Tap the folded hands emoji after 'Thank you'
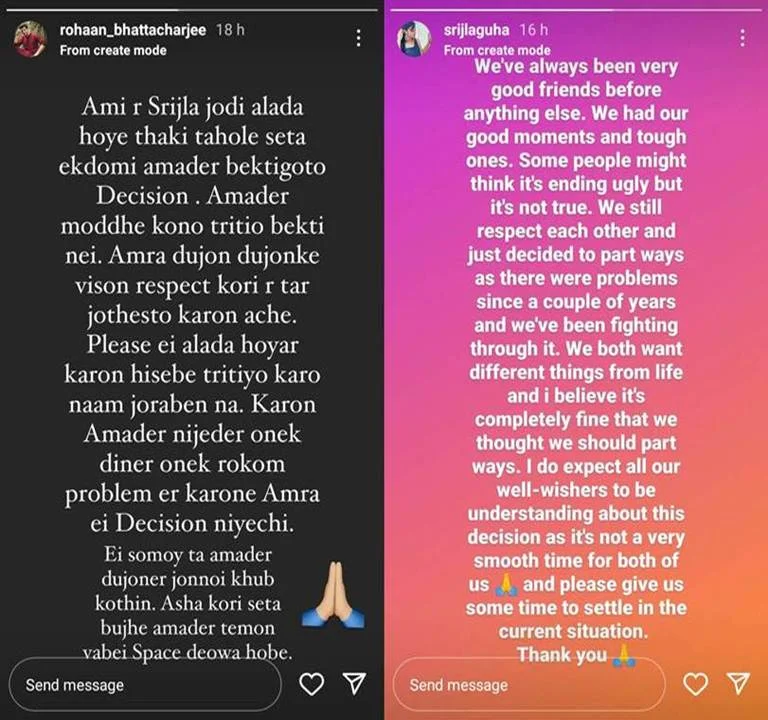Screen dimensions: 768x720 click(x=624, y=655)
